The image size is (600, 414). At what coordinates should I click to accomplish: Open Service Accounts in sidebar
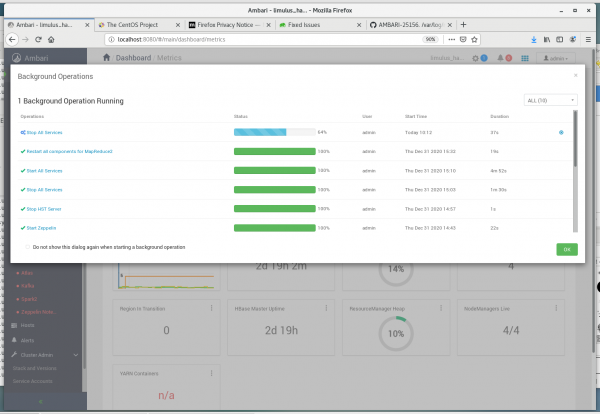point(33,381)
